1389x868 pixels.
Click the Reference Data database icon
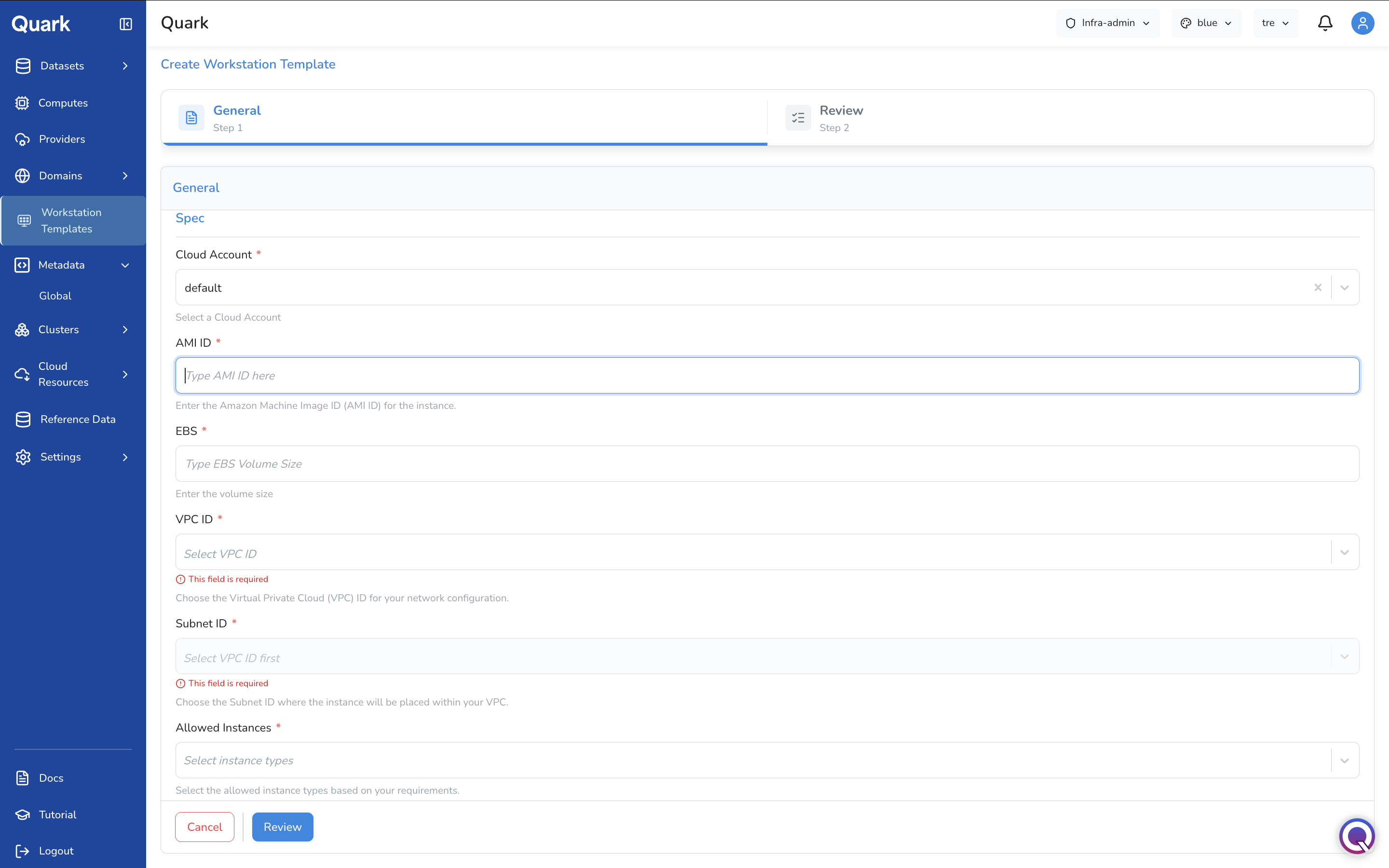[23, 419]
